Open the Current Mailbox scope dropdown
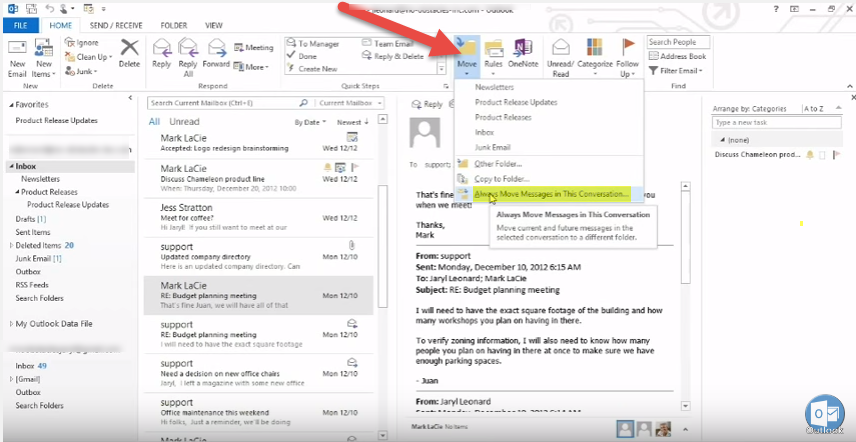The image size is (856, 442). [349, 103]
